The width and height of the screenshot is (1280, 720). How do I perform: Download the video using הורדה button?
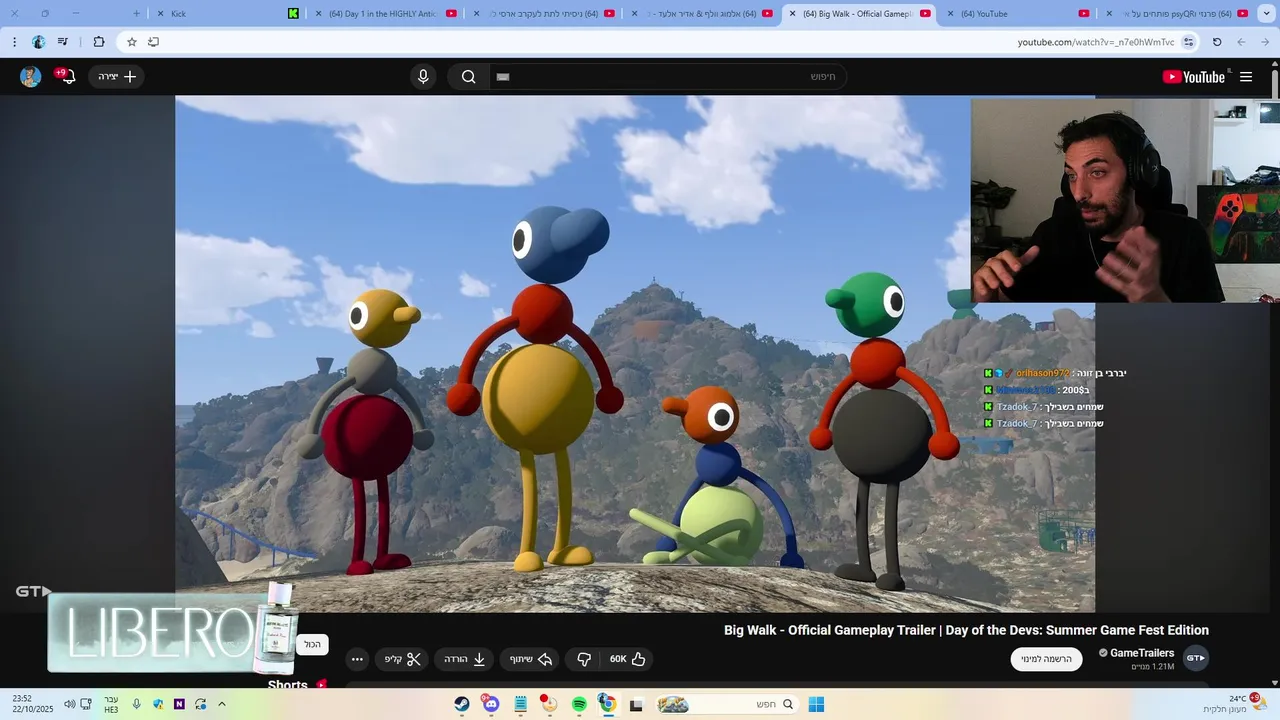465,659
